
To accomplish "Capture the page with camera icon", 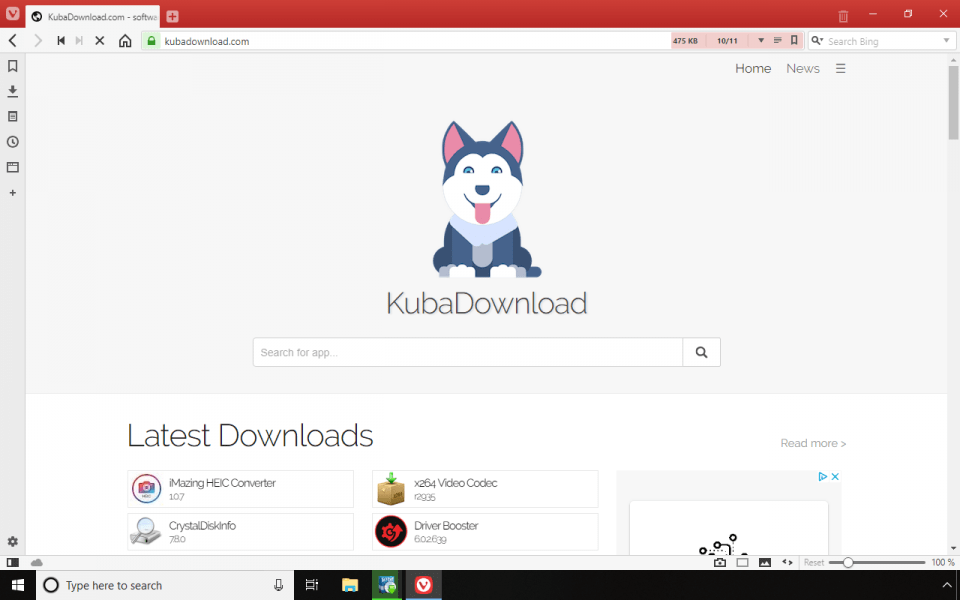I will coord(720,563).
